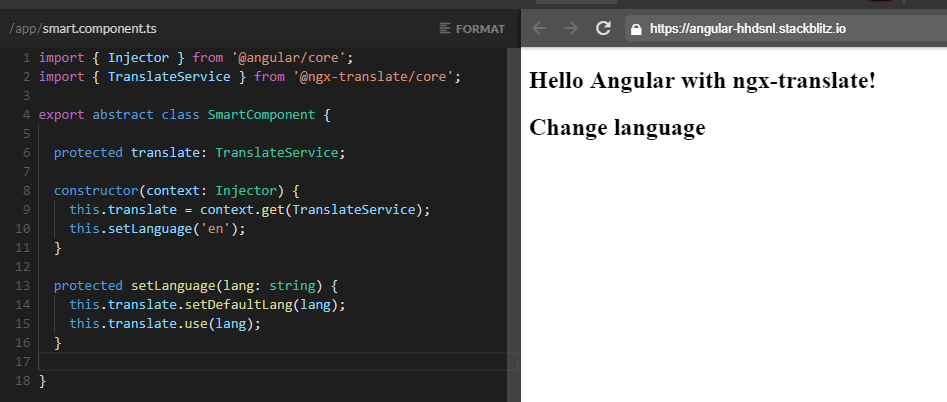
Task: Click 'Injector' in the line 1 import
Action: 138,58
